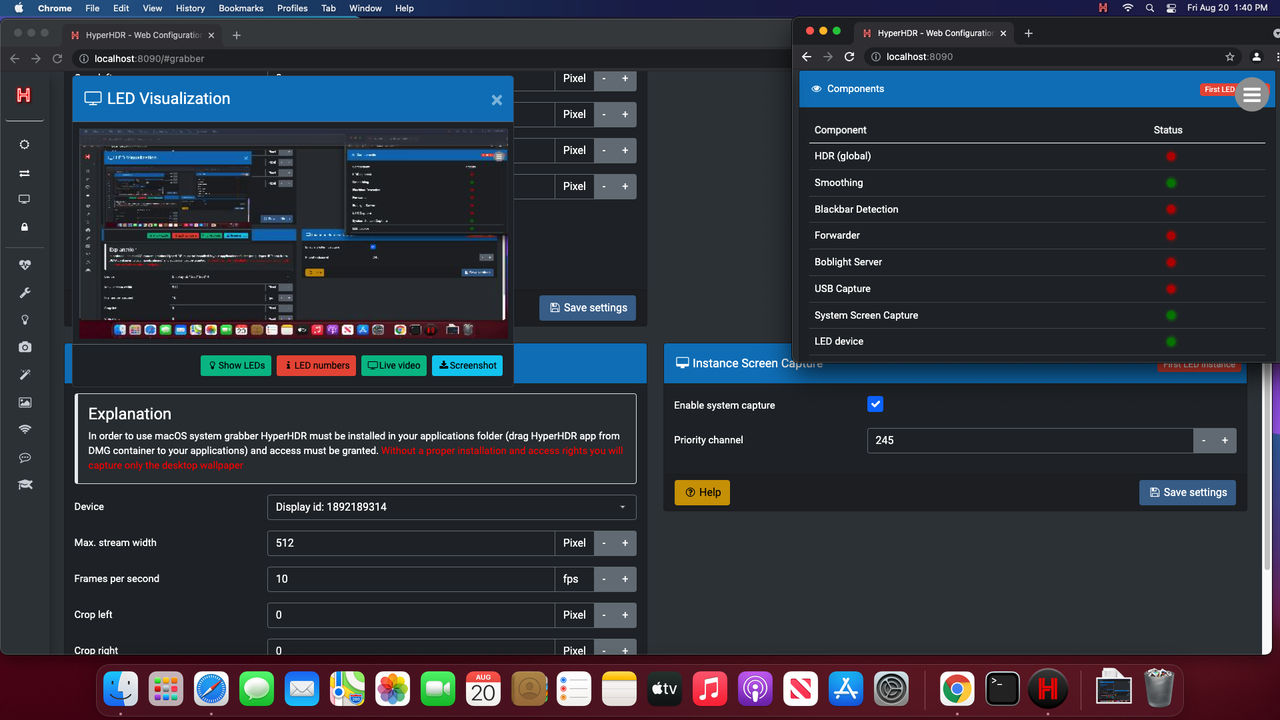Click the sidebar wrench icon

click(25, 293)
